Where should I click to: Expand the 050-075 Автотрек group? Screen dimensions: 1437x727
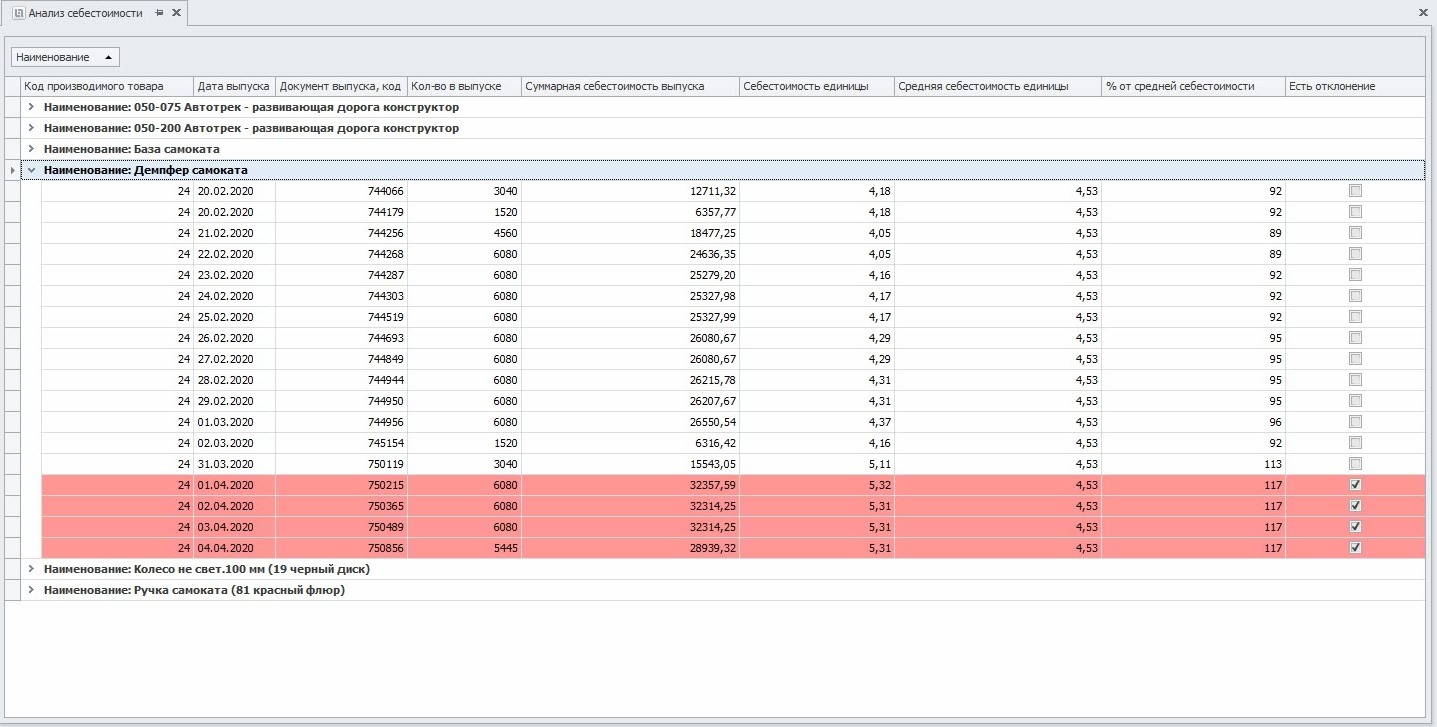(31, 107)
